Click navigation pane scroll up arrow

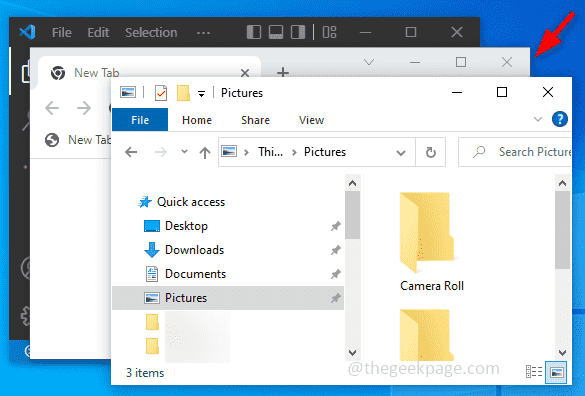[x=352, y=183]
